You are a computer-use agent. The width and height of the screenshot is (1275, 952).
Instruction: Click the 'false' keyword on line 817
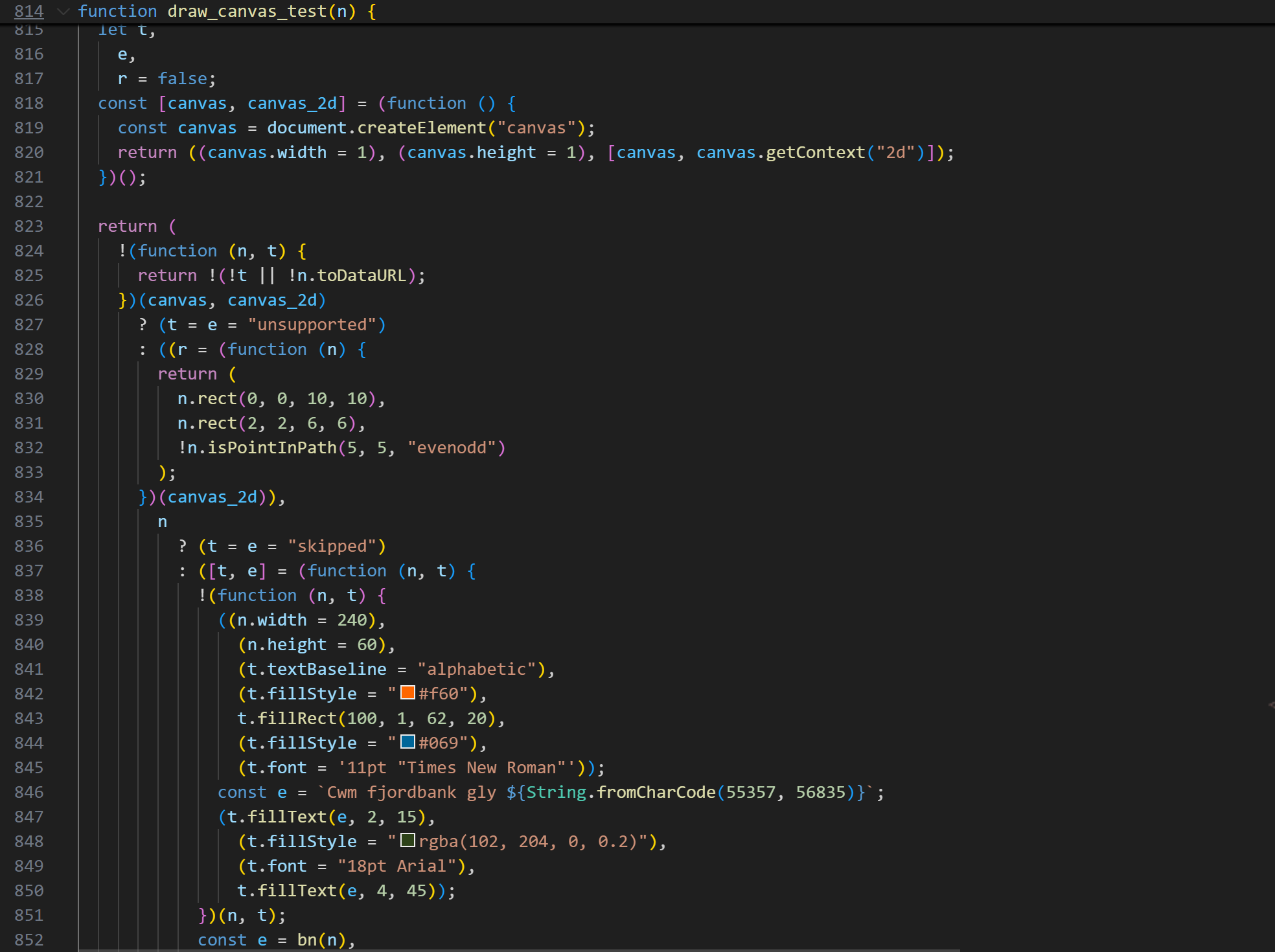click(183, 78)
